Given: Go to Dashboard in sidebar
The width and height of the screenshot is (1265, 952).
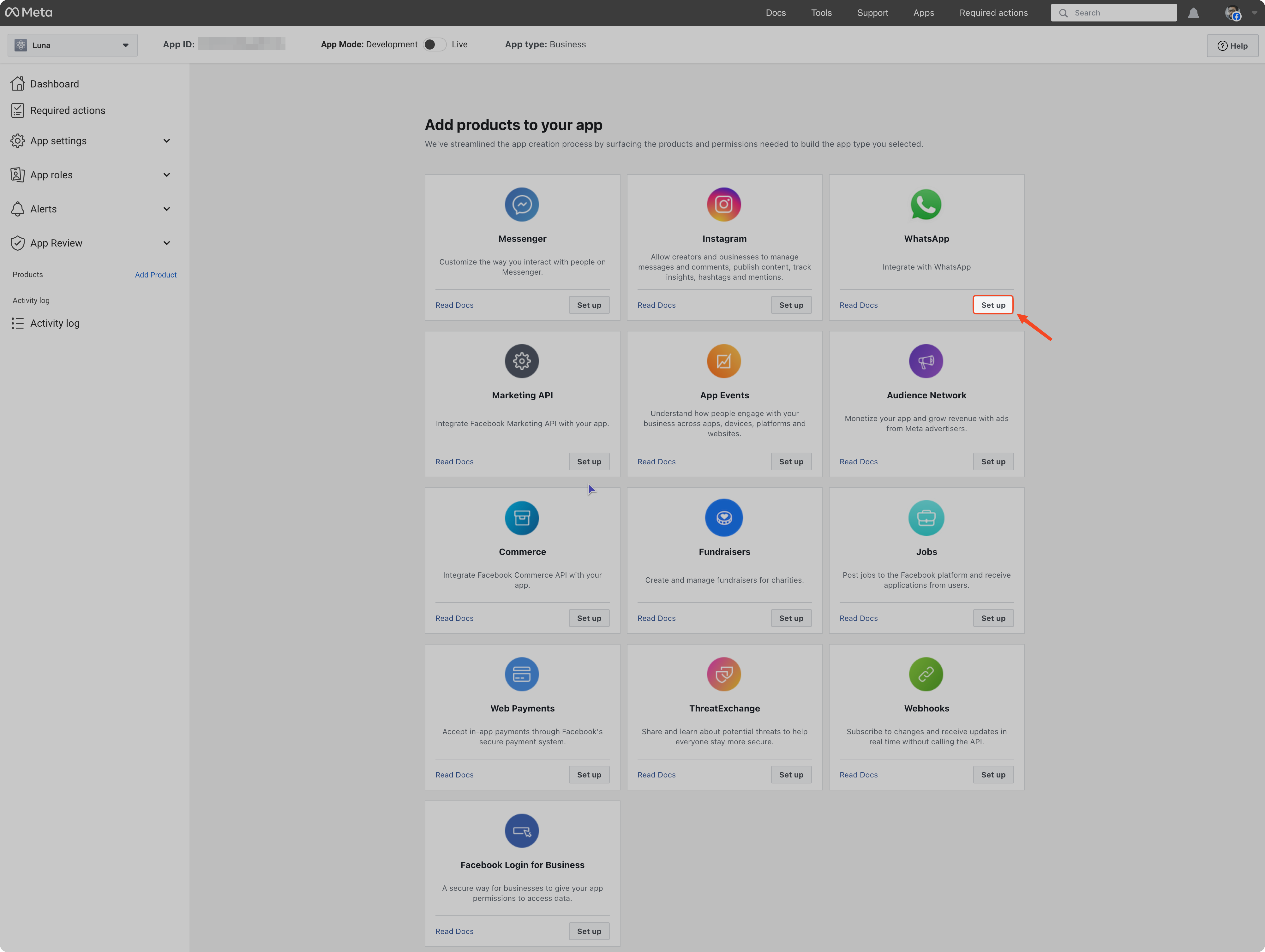Looking at the screenshot, I should click(x=54, y=84).
